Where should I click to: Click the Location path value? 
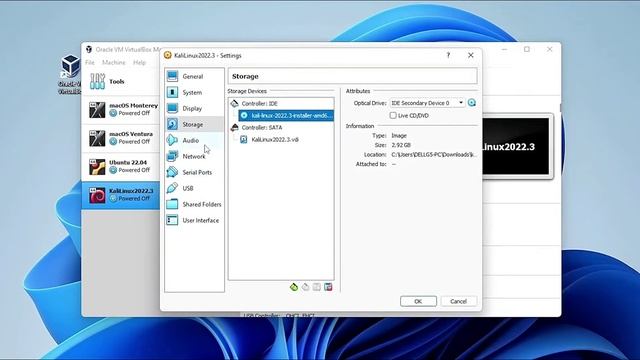(x=433, y=155)
